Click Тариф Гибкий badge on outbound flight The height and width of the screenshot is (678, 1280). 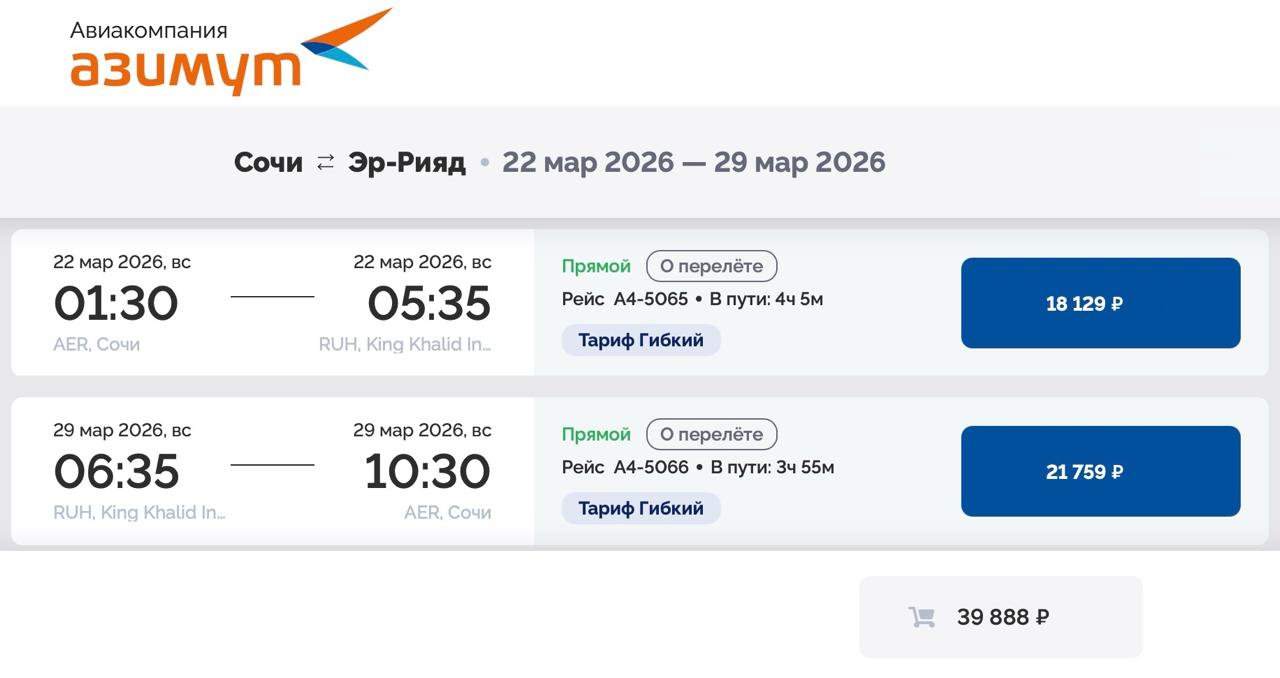640,340
